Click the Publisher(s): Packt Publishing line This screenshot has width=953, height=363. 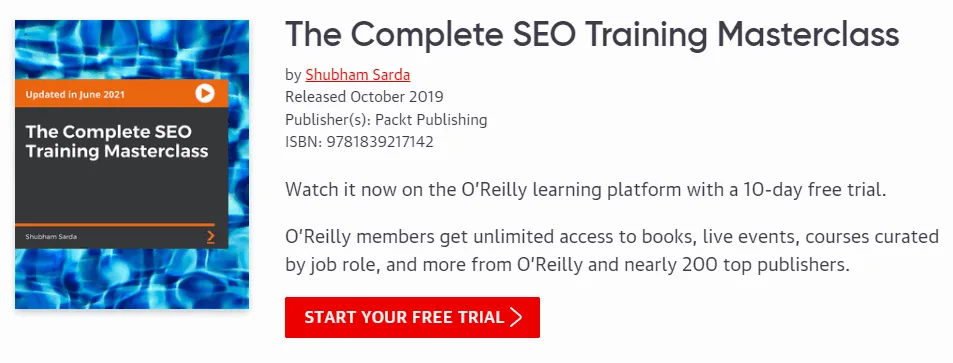tap(386, 120)
